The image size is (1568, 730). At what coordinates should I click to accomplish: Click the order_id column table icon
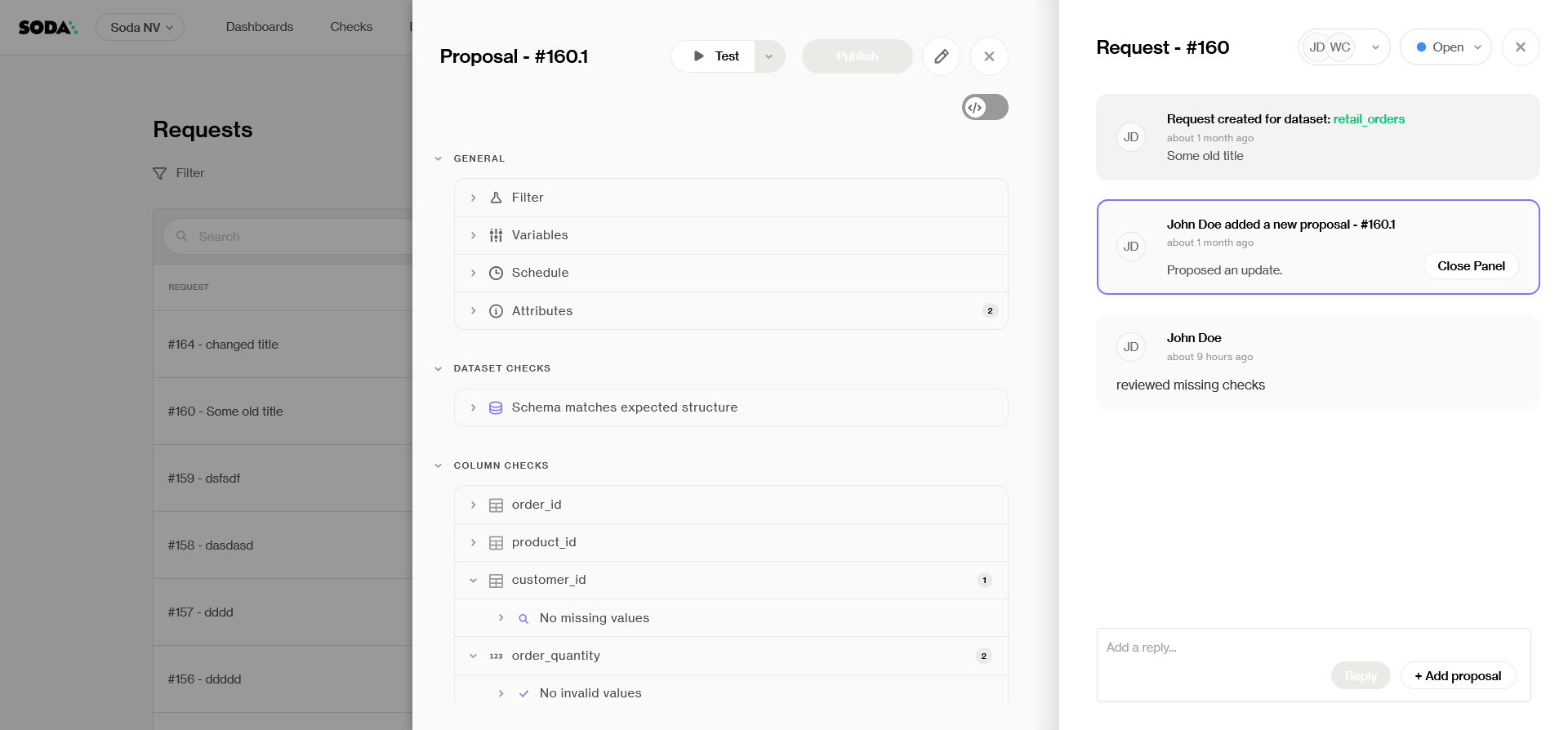pos(496,505)
